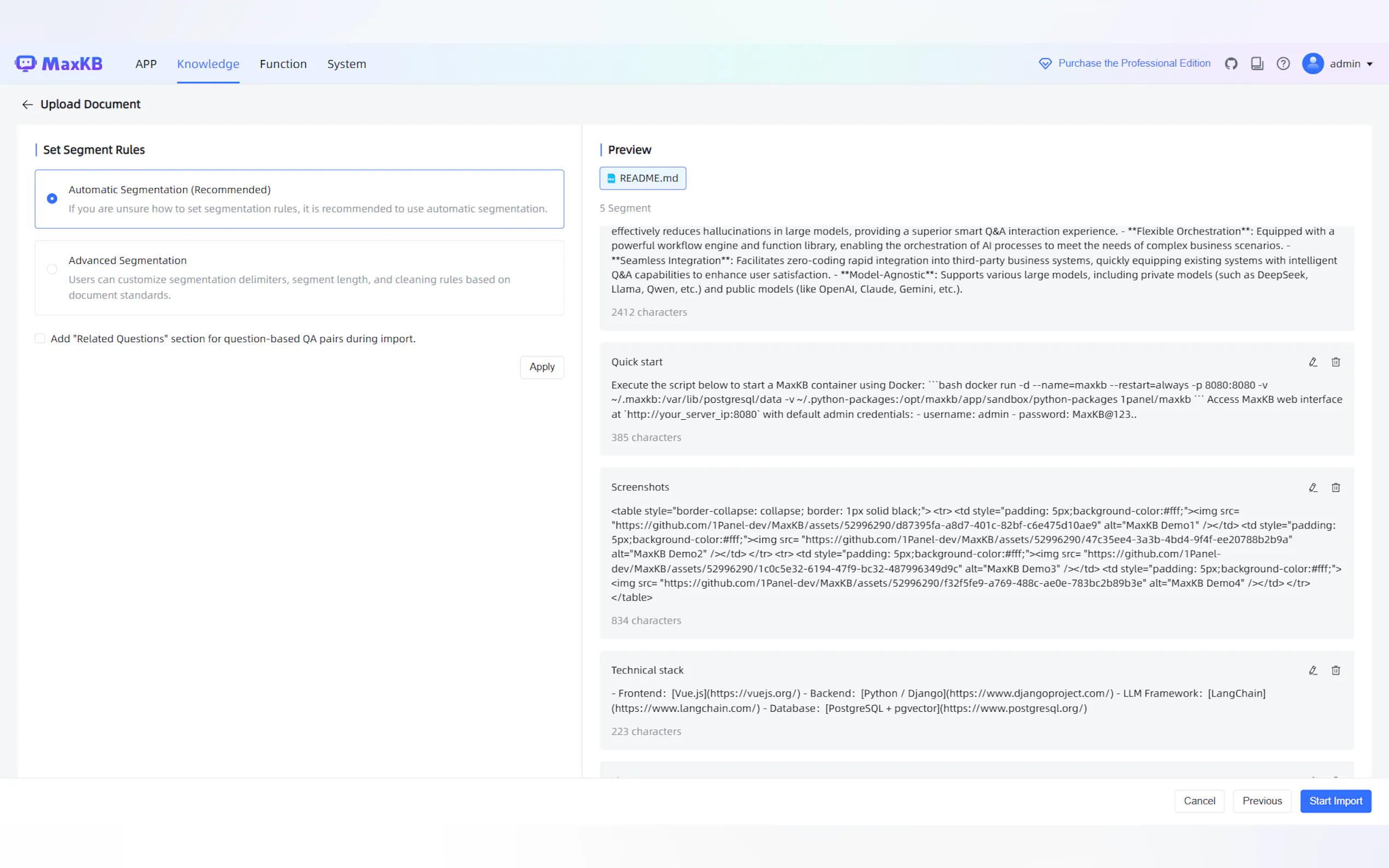Edit the Technical stack segment
1389x868 pixels.
click(1312, 671)
